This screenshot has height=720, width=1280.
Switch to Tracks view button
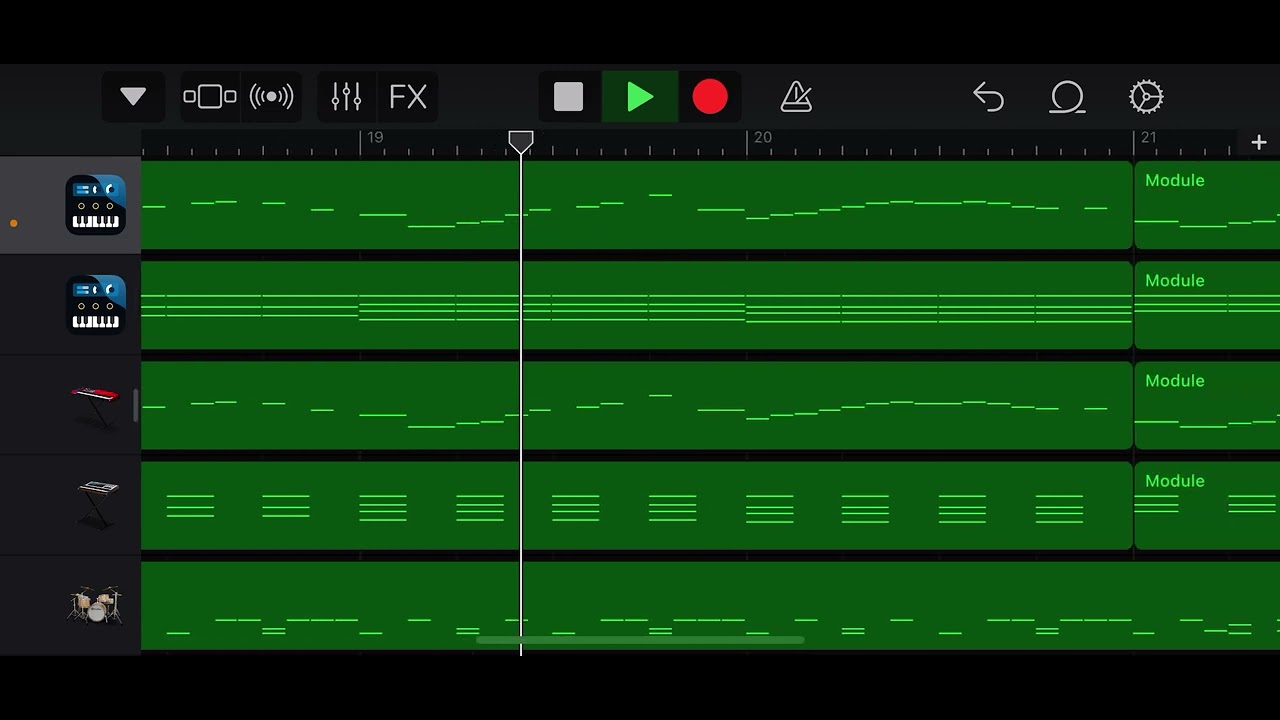(x=210, y=97)
